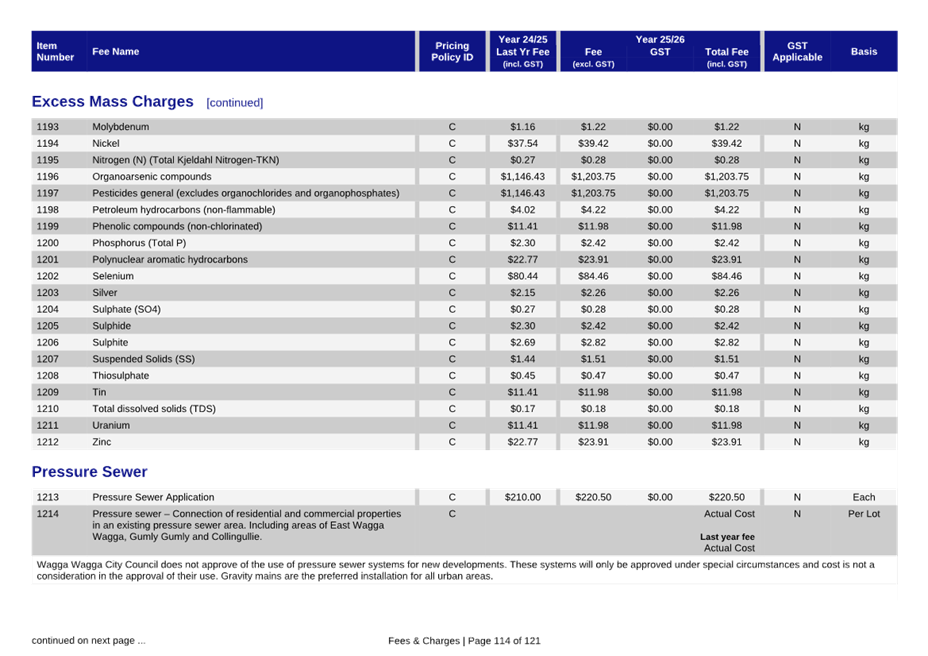Click Suspended Solids last year fee $1.44
This screenshot has height=656, width=928.
[523, 359]
